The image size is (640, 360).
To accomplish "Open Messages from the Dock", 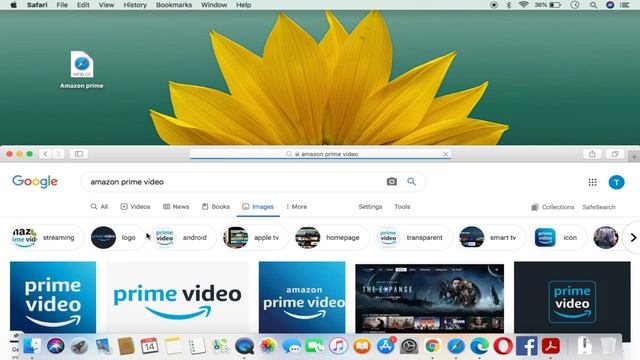I will coord(291,347).
